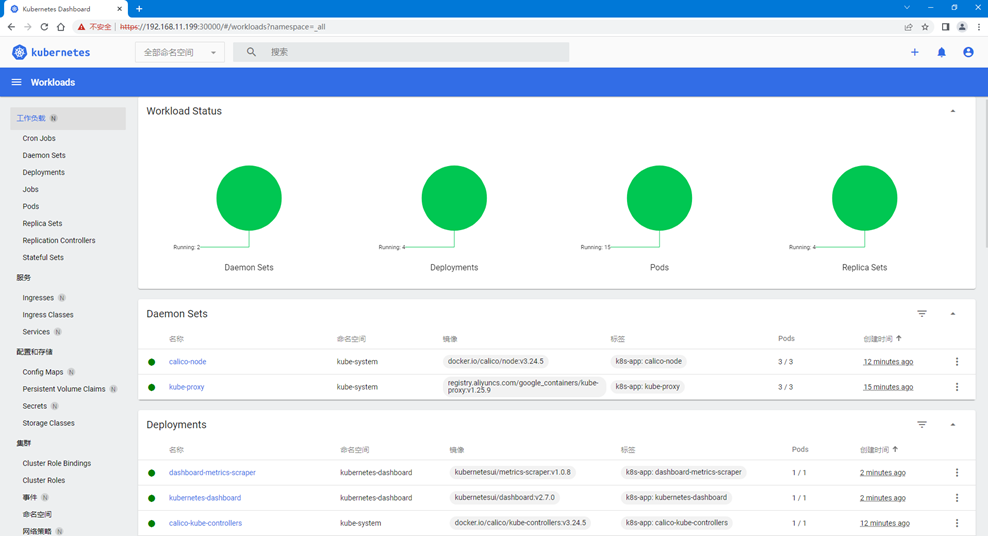The image size is (988, 536).
Task: Open actions menu for calico-kube-controllers row
Action: pyautogui.click(x=956, y=523)
